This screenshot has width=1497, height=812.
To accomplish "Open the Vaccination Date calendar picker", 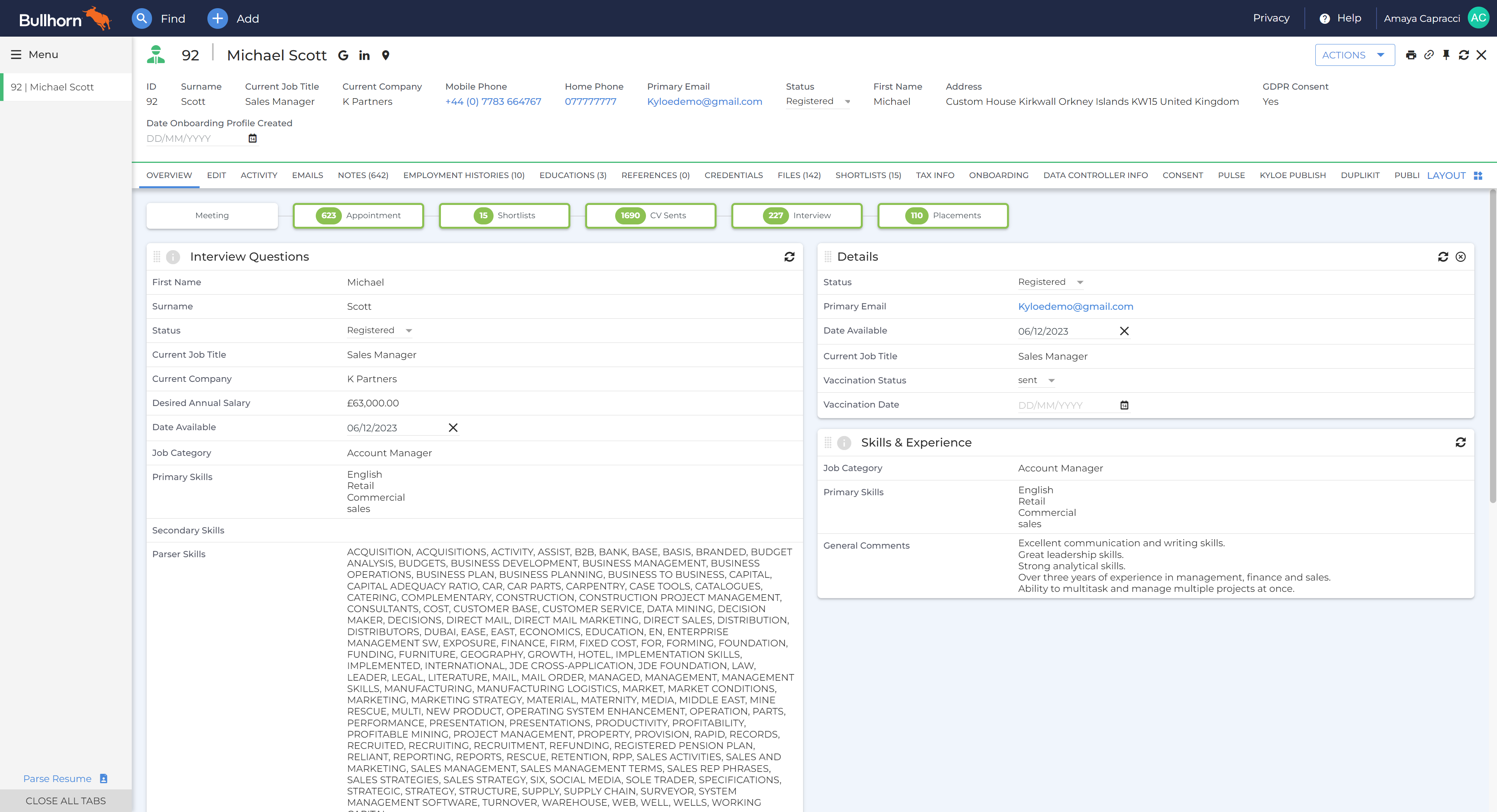I will [x=1124, y=406].
